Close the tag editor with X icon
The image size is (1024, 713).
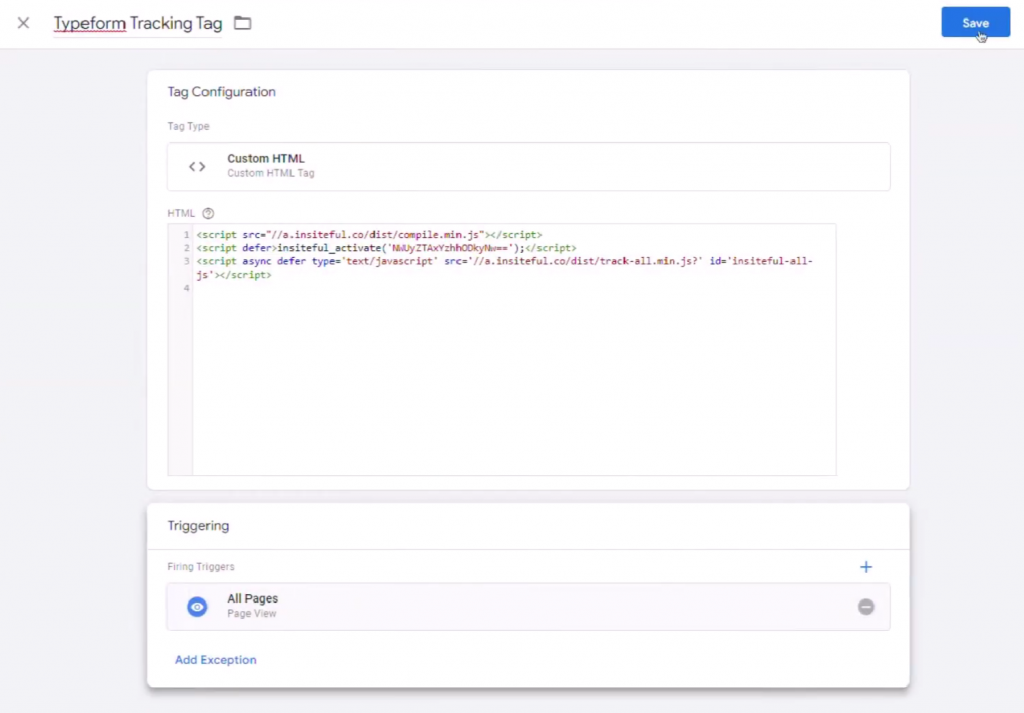point(24,24)
